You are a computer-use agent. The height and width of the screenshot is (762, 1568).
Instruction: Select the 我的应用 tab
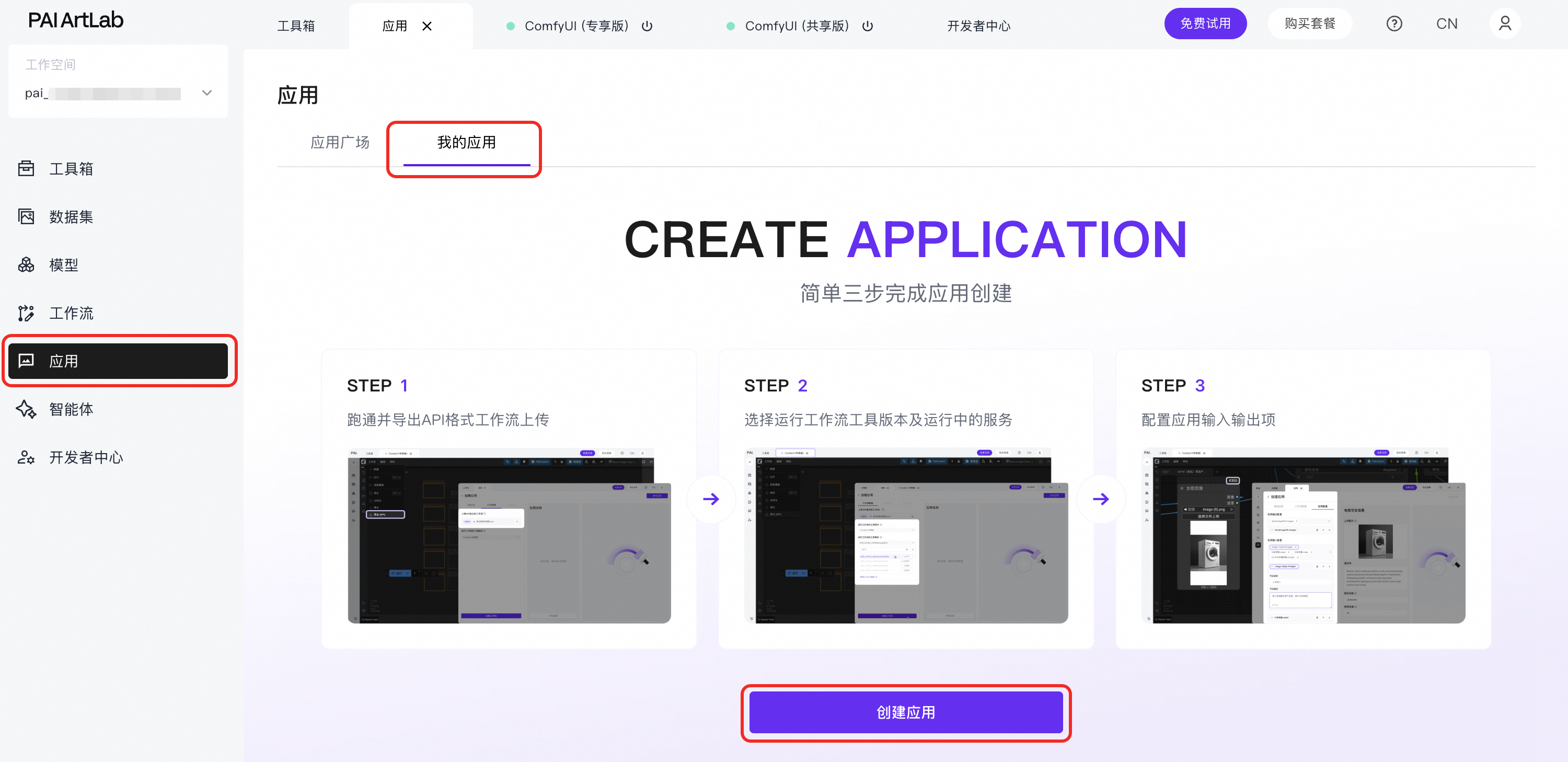(x=466, y=143)
